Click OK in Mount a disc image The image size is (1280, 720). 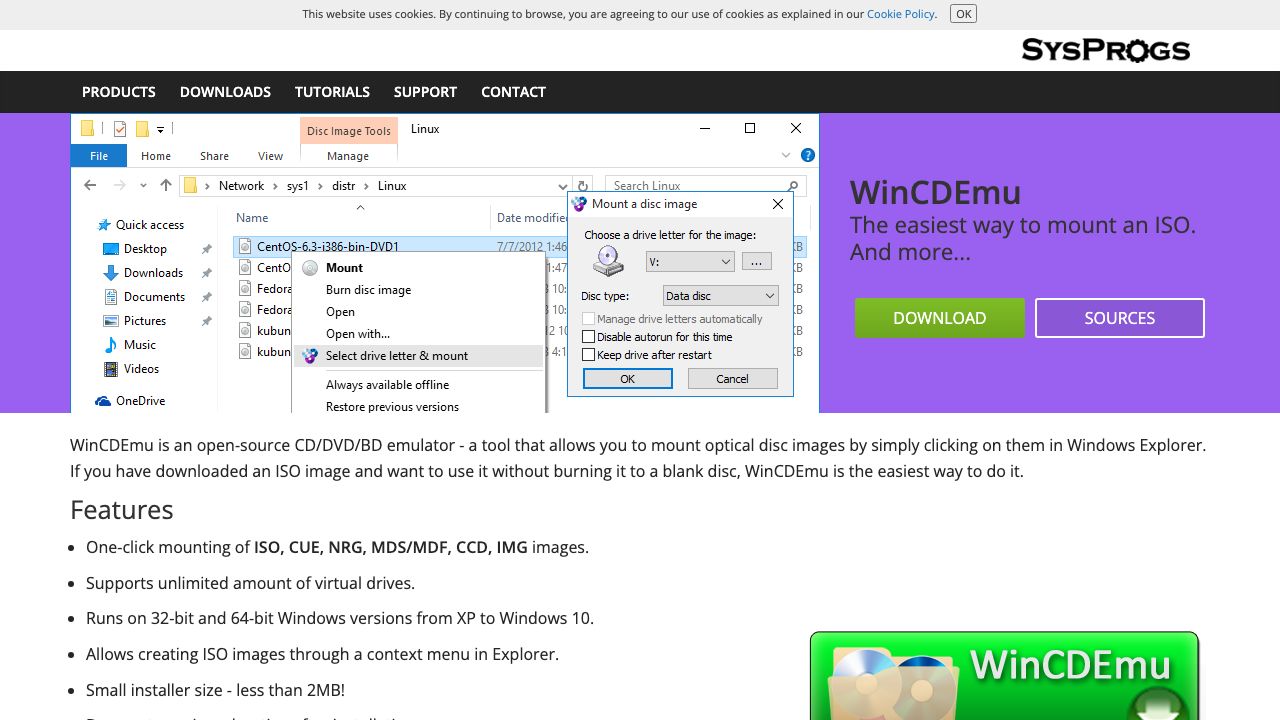628,379
